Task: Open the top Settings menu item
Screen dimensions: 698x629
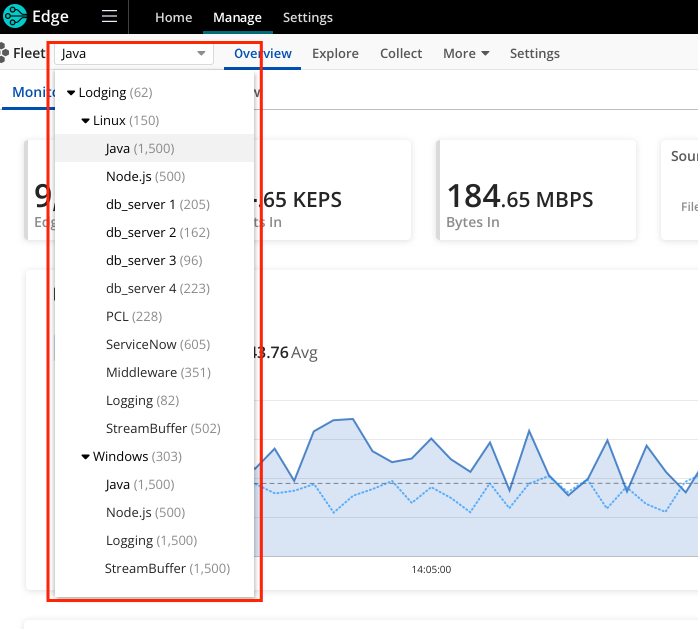Action: pos(308,17)
